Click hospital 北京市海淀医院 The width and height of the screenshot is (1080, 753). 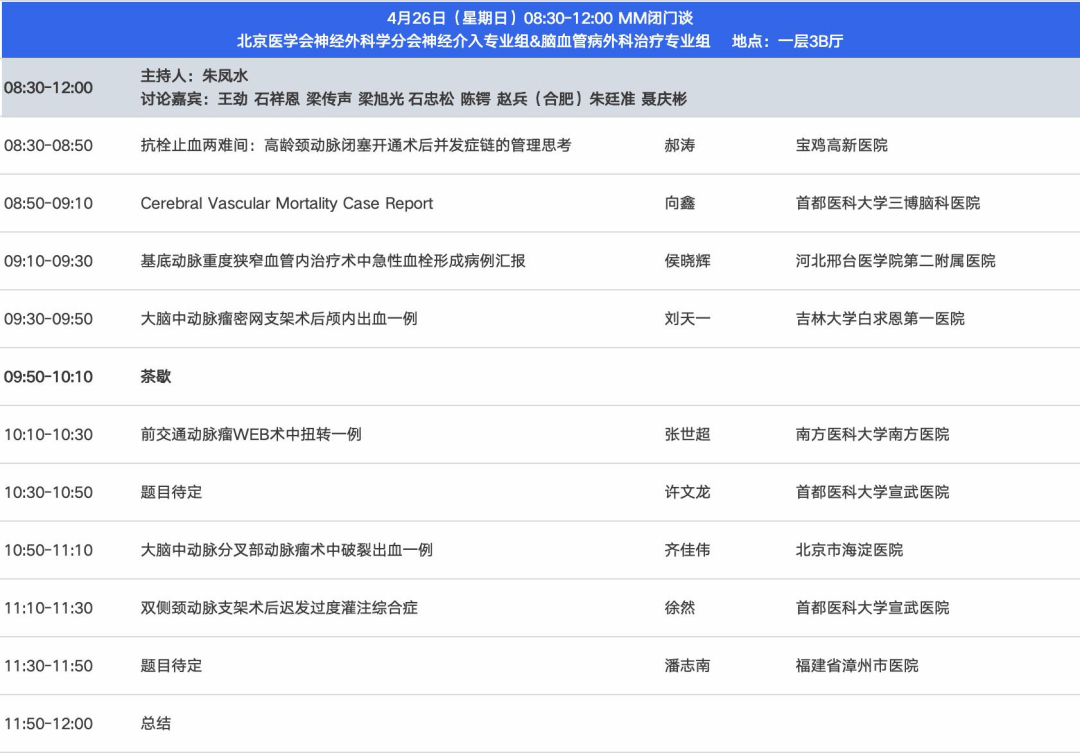[849, 550]
